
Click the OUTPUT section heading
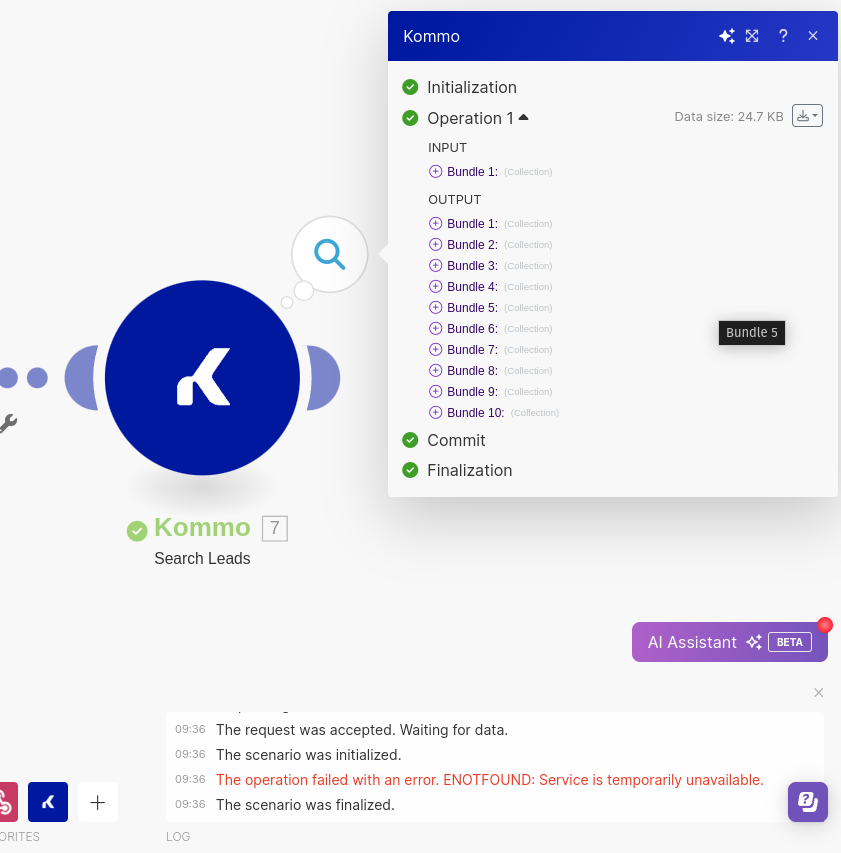455,200
